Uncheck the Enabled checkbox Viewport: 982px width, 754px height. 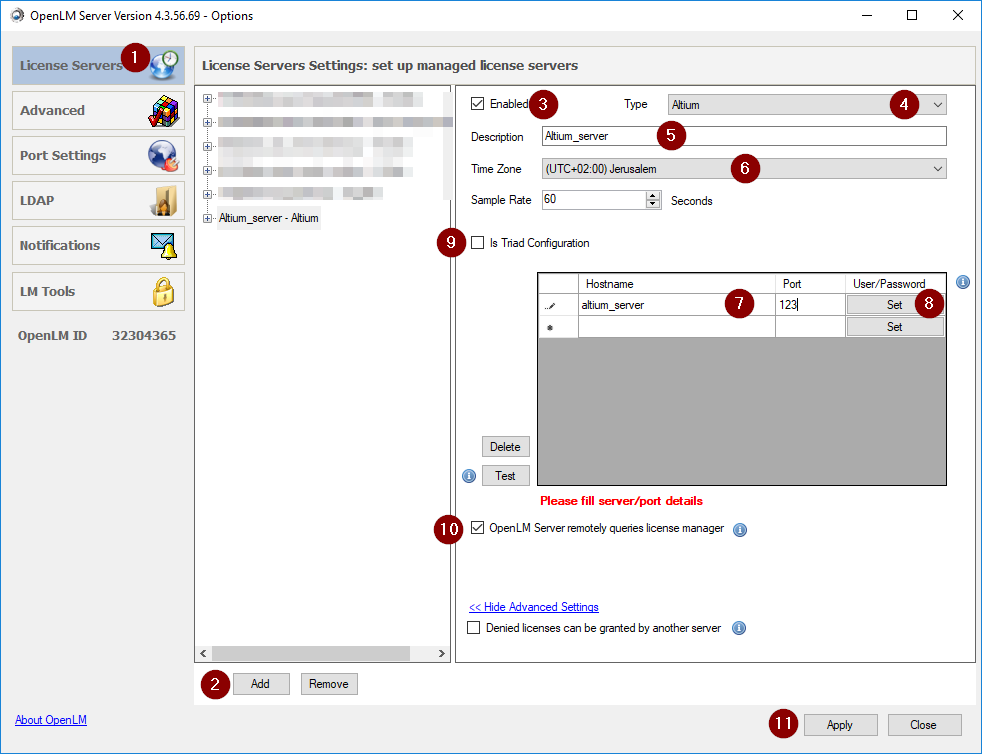(x=478, y=103)
